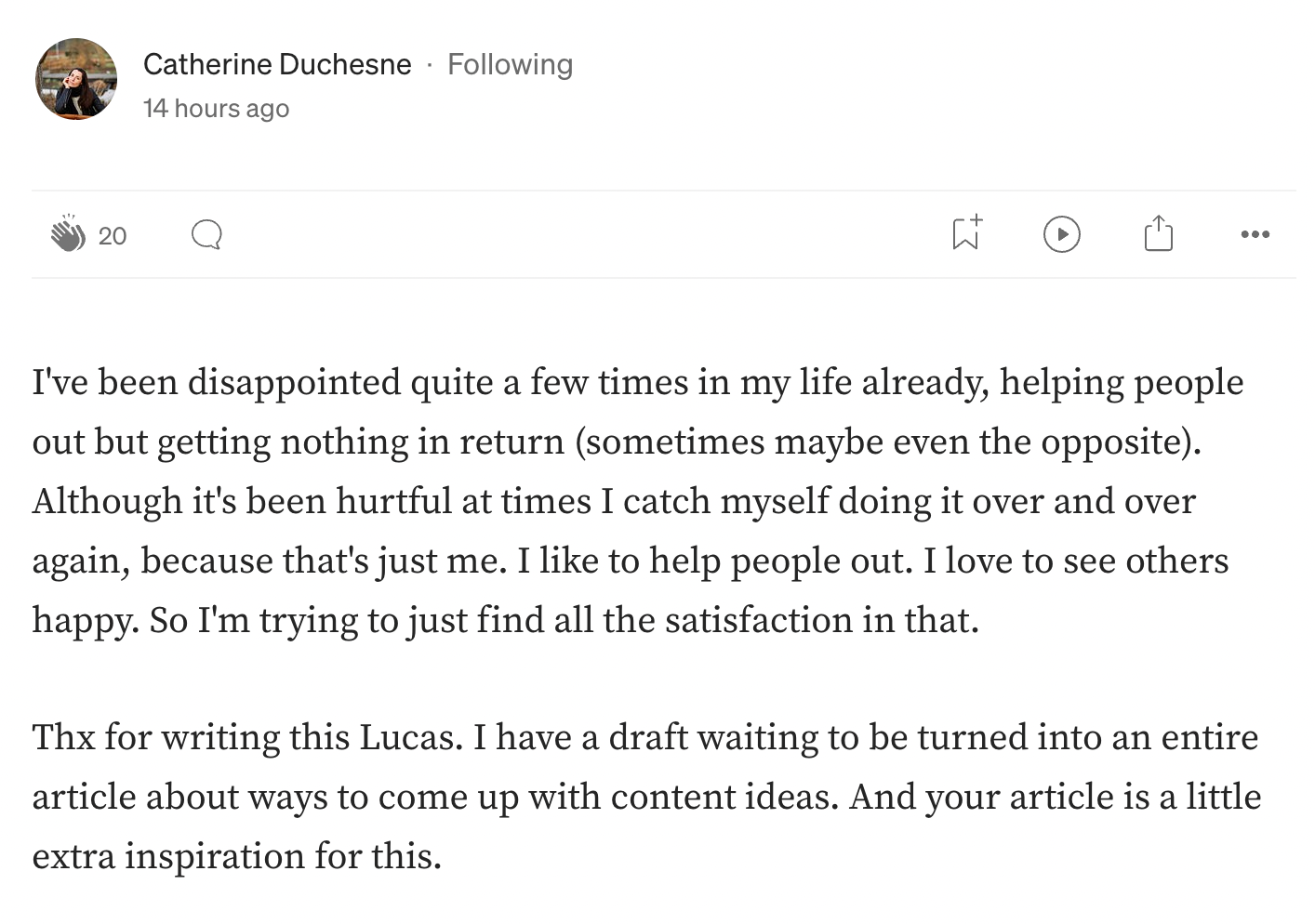Toggle the Following status

tap(510, 64)
